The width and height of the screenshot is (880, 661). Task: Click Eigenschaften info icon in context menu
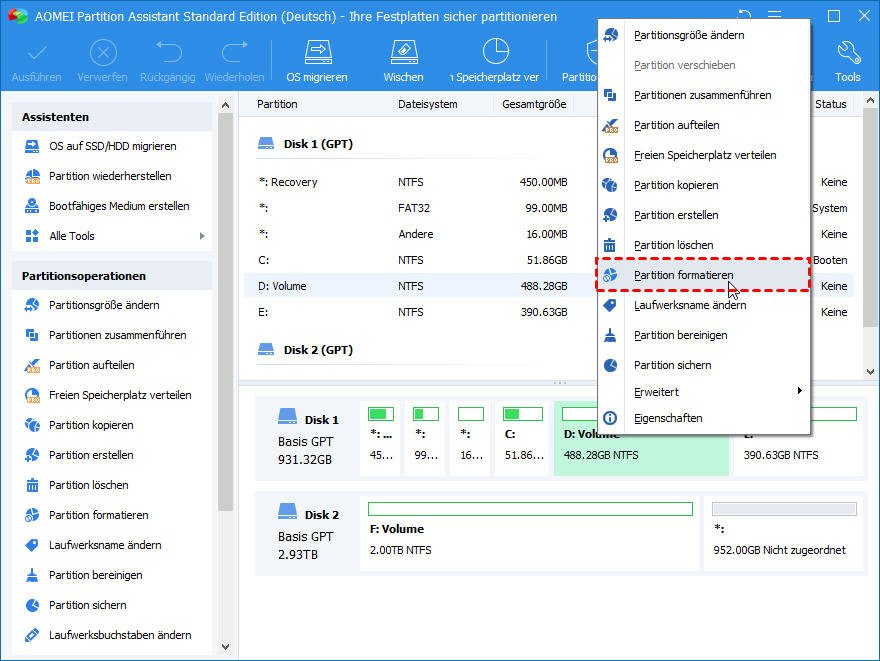click(x=610, y=418)
